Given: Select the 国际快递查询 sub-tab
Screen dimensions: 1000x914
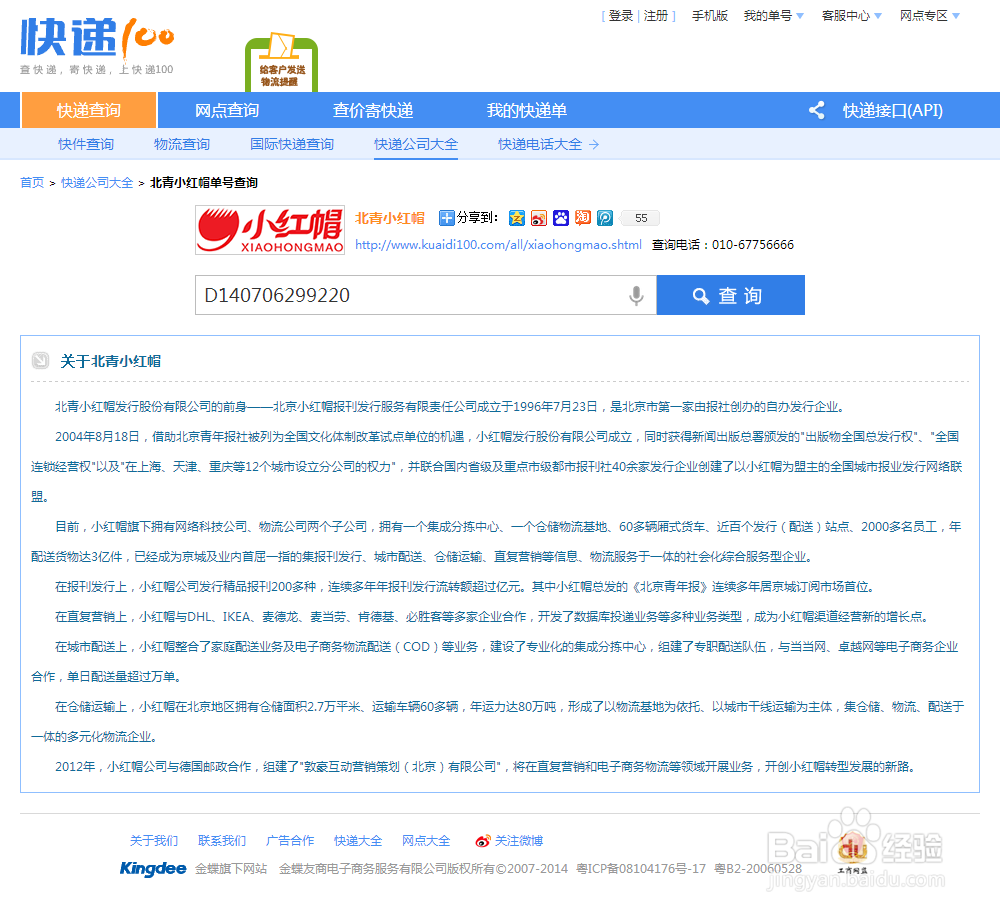Looking at the screenshot, I should (x=292, y=144).
